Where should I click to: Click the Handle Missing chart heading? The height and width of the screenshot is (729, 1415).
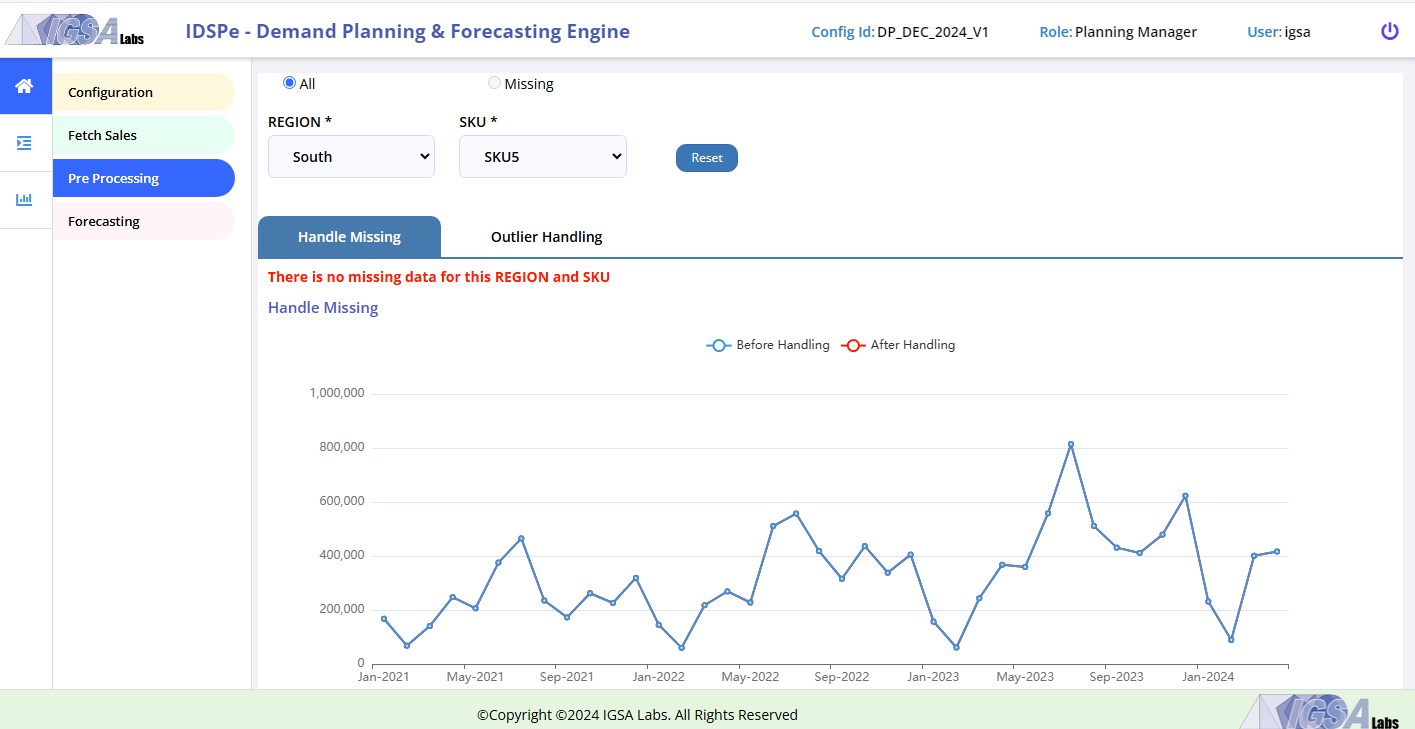(323, 308)
